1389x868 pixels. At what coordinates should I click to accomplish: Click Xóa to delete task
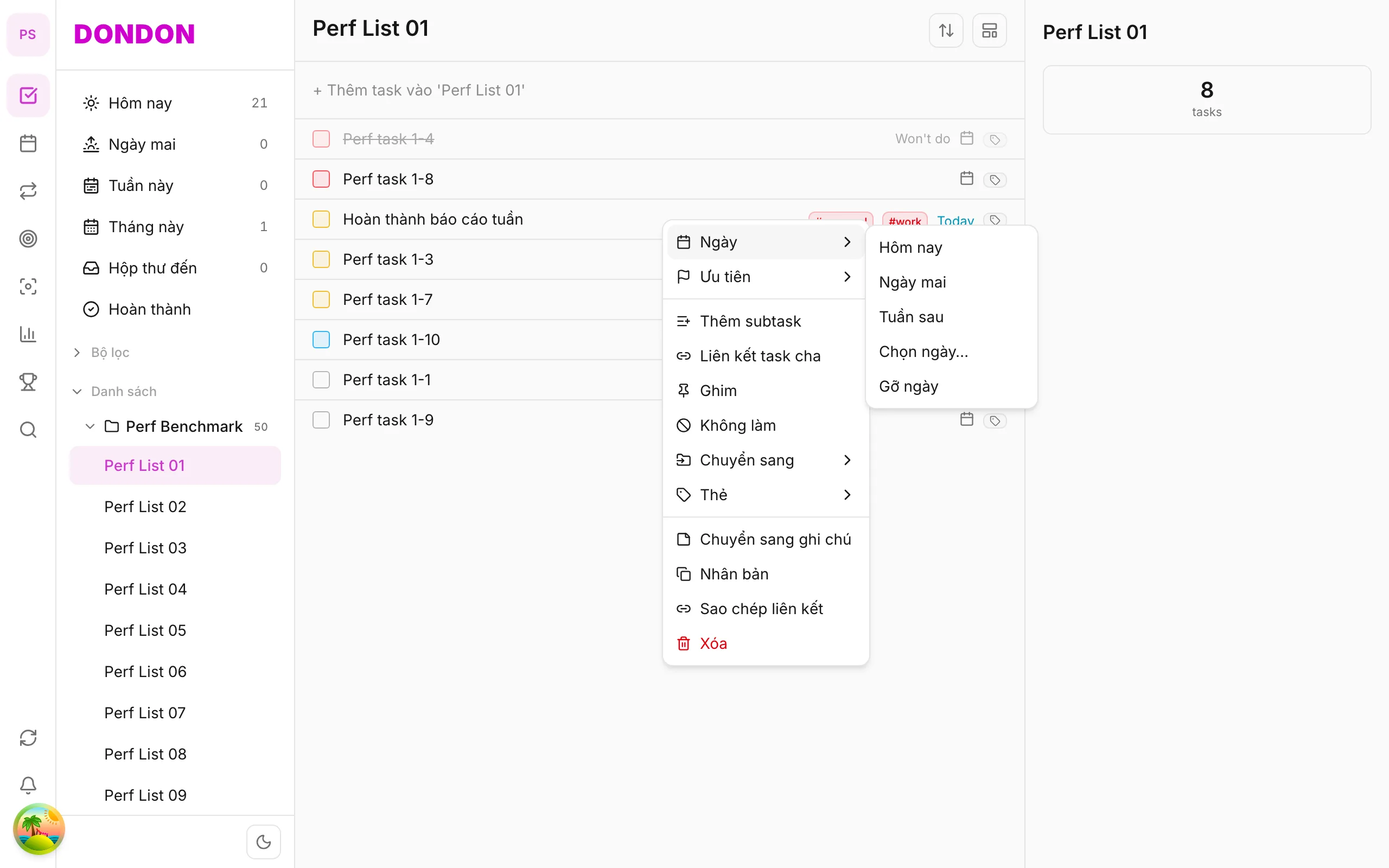tap(765, 643)
